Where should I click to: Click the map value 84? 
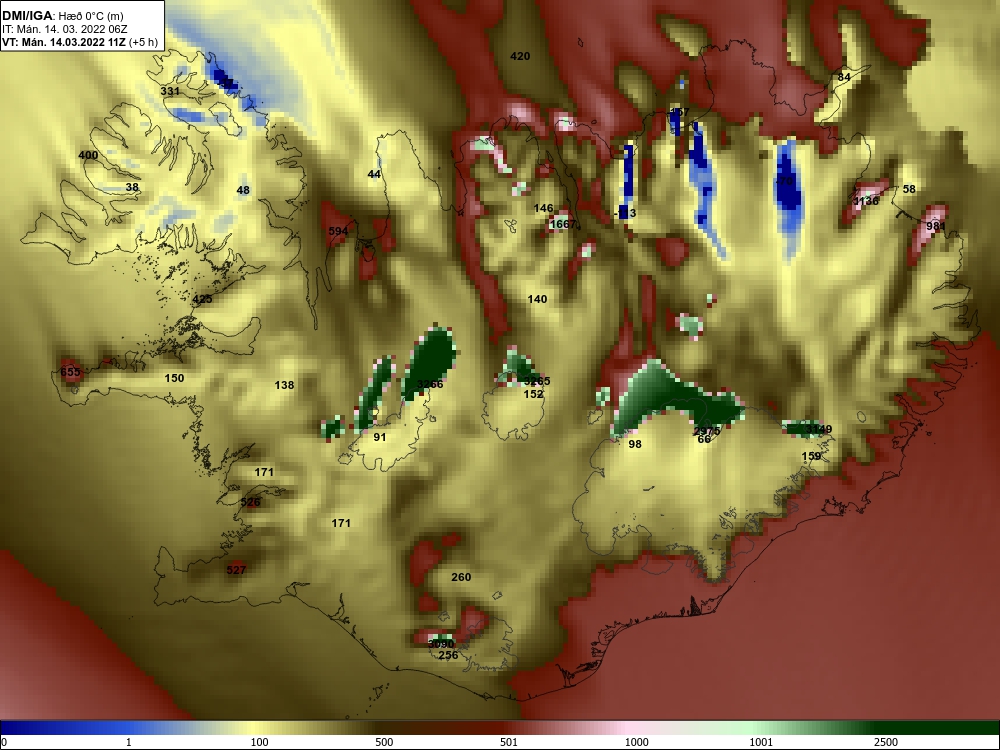[844, 77]
